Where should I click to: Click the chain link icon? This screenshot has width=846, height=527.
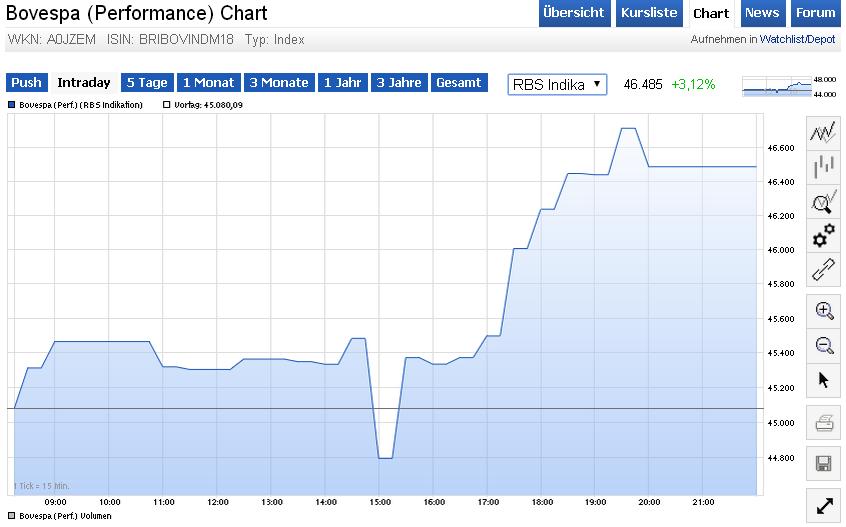(824, 269)
